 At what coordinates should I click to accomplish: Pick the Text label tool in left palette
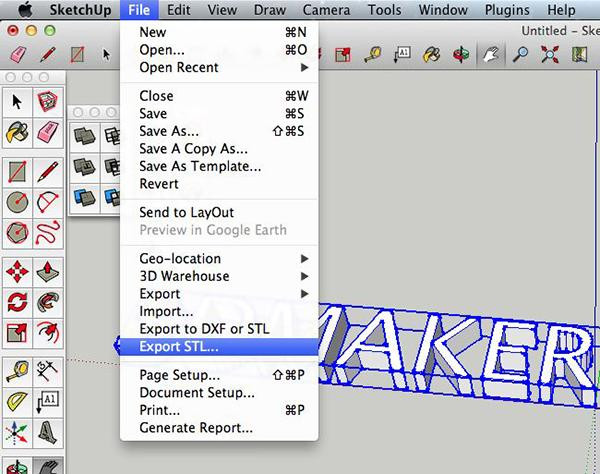tap(48, 402)
